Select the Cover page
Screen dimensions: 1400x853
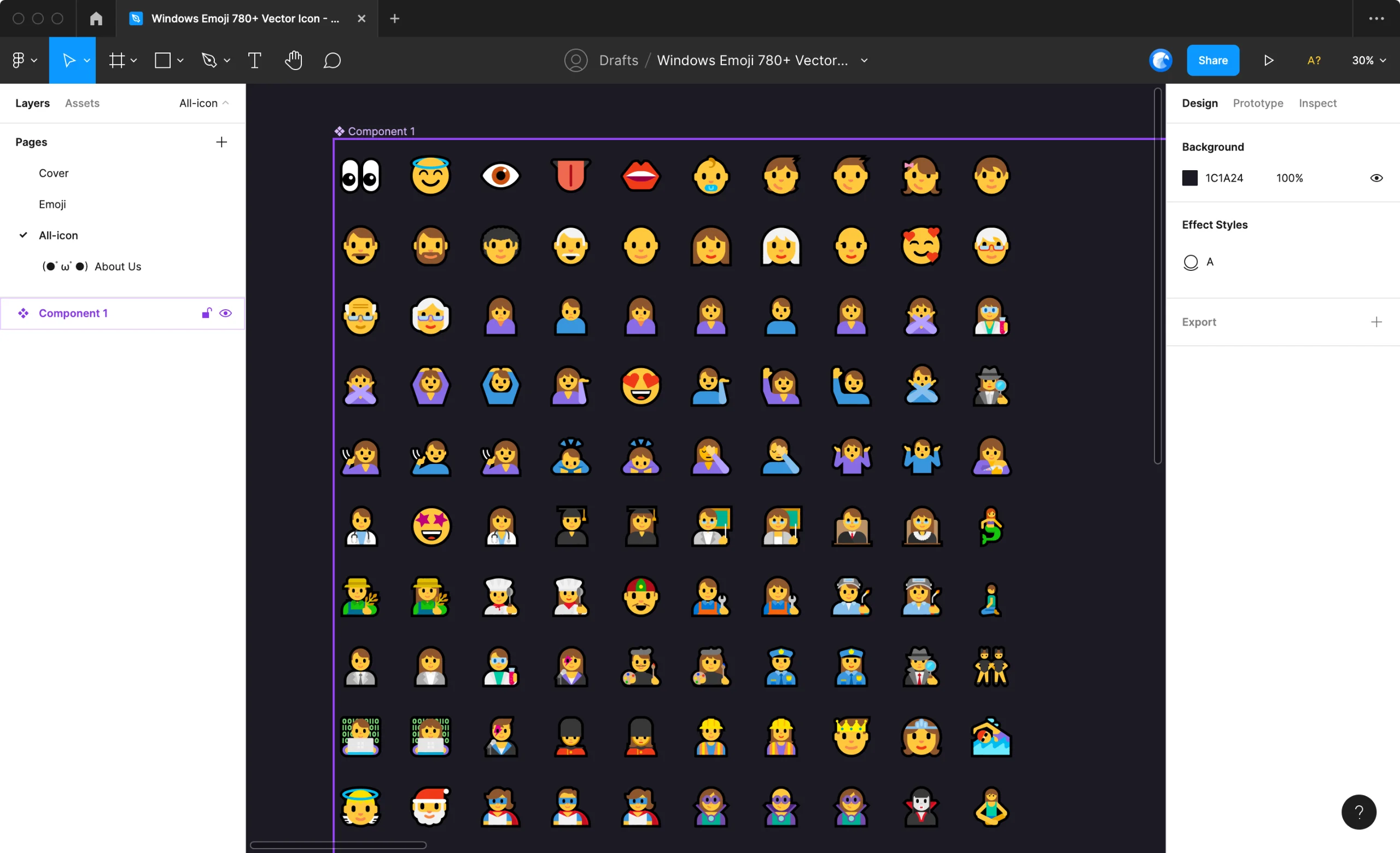pos(54,173)
